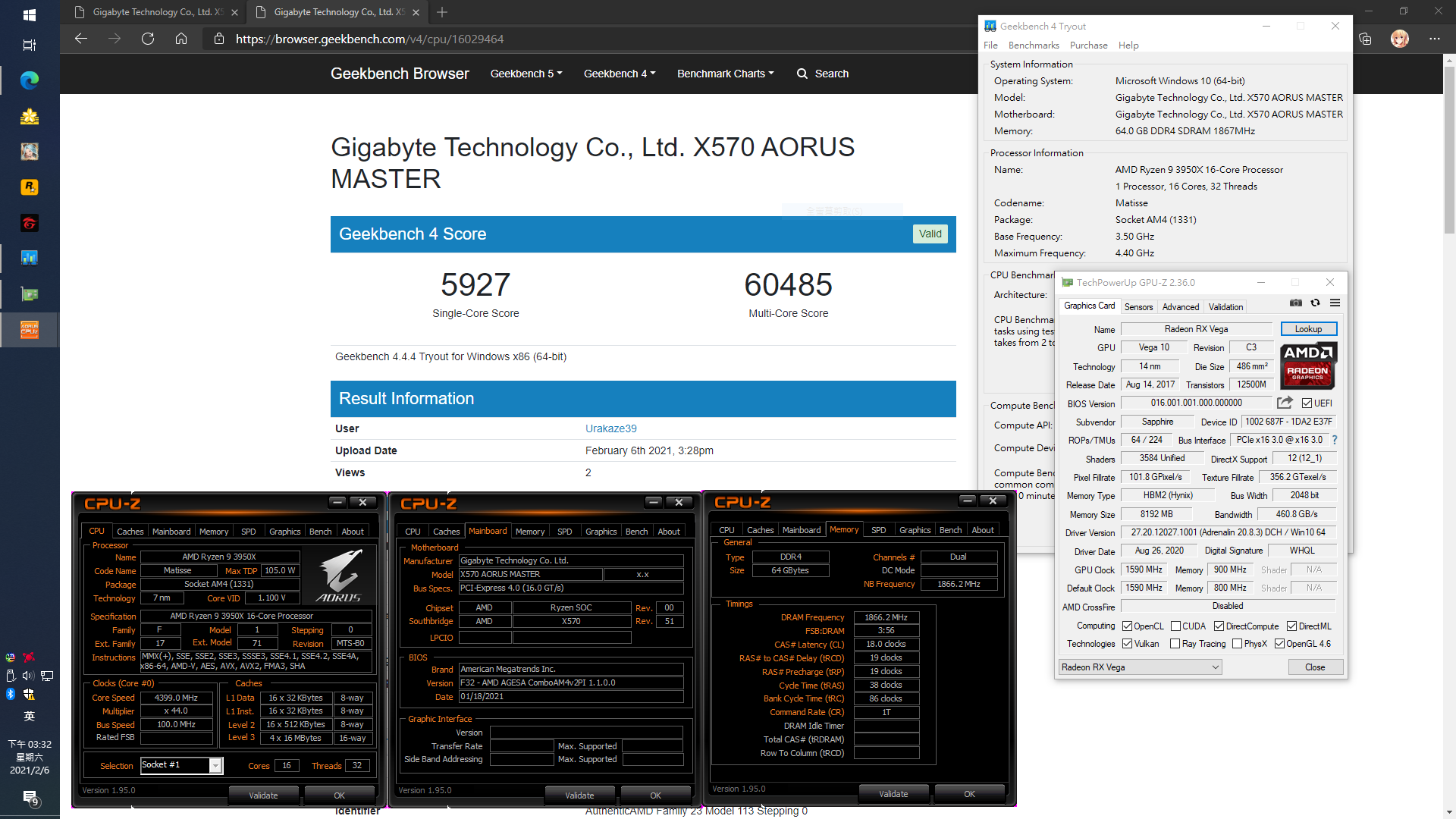Click OK in the rightmost CPU-Z Memory window

coord(969,794)
